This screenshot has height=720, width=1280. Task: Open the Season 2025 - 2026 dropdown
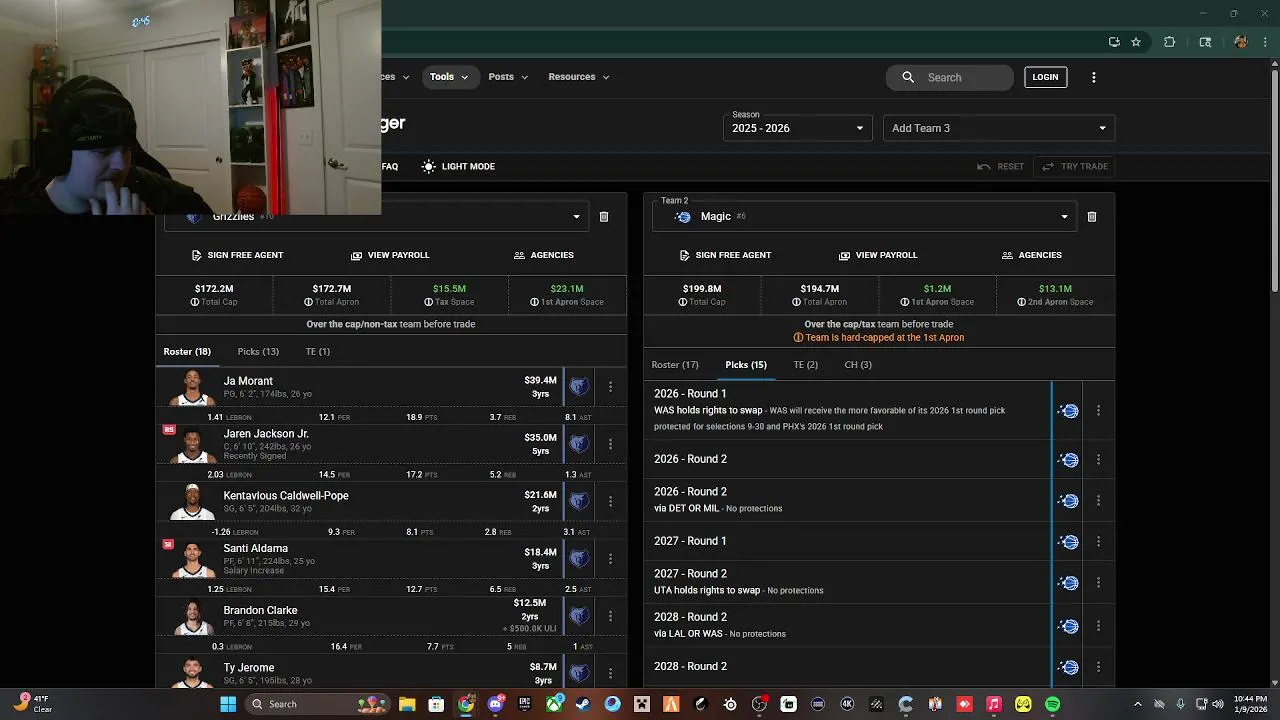[798, 128]
